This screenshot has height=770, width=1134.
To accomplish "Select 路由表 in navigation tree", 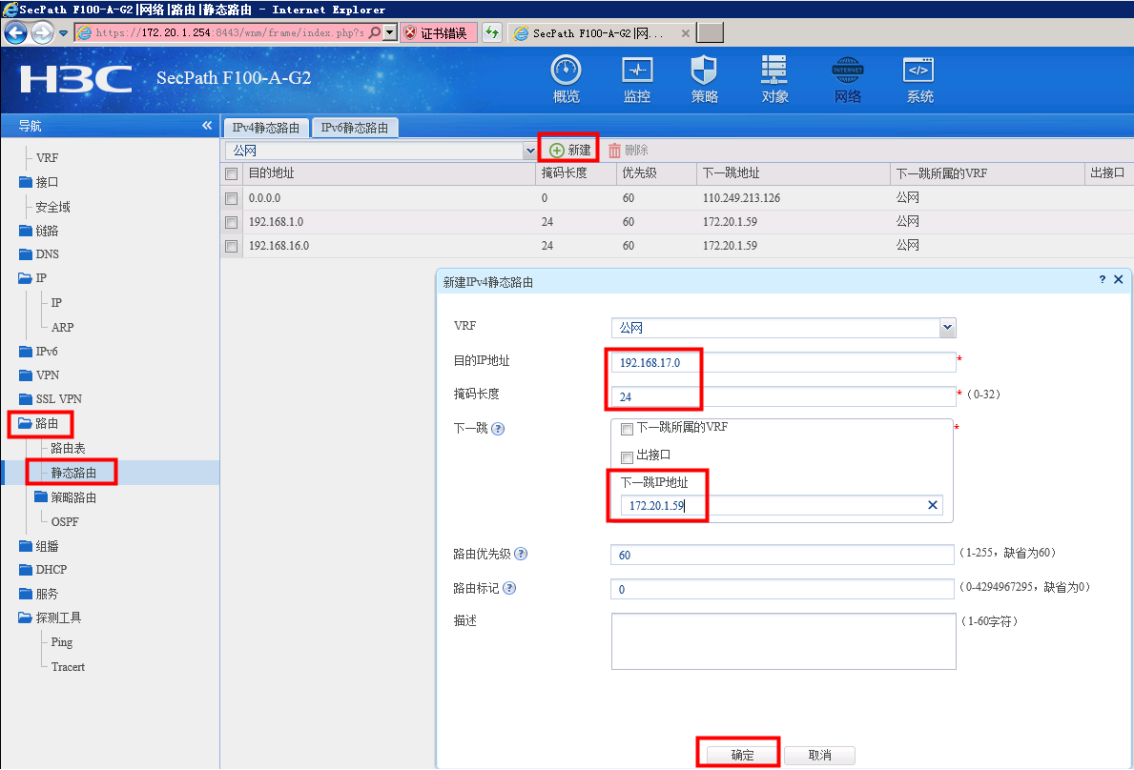I will click(68, 448).
